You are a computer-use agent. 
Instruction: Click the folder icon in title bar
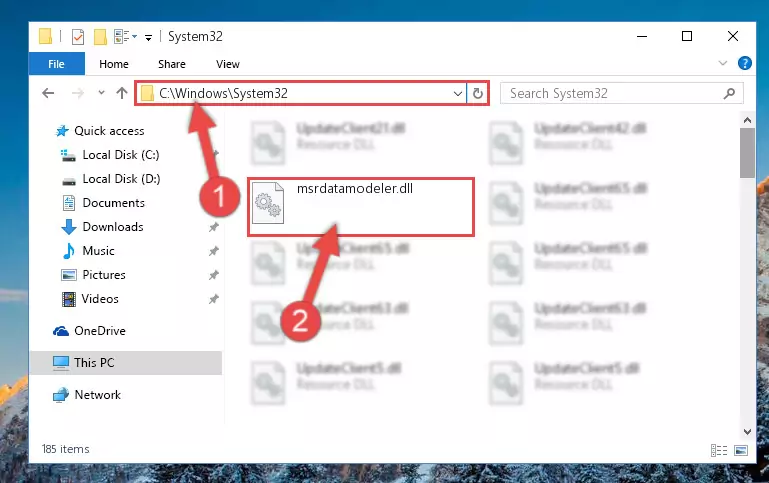[x=45, y=36]
